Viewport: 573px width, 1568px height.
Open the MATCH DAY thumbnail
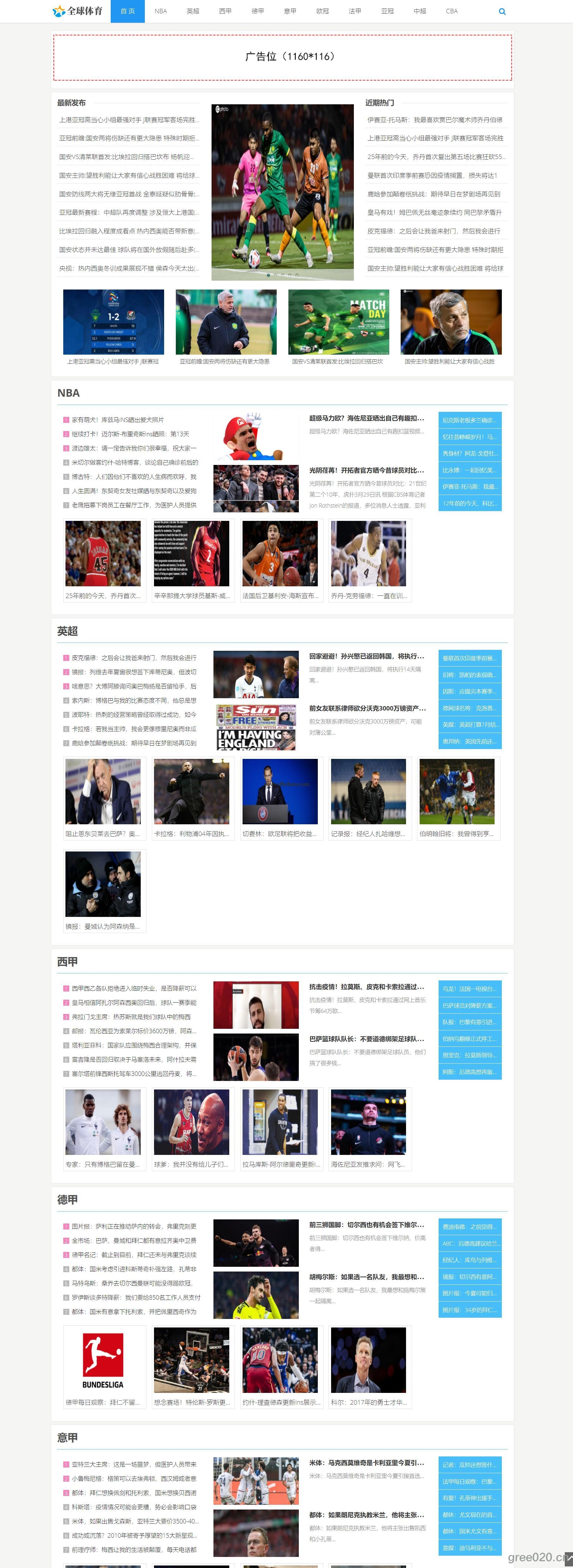click(x=339, y=322)
